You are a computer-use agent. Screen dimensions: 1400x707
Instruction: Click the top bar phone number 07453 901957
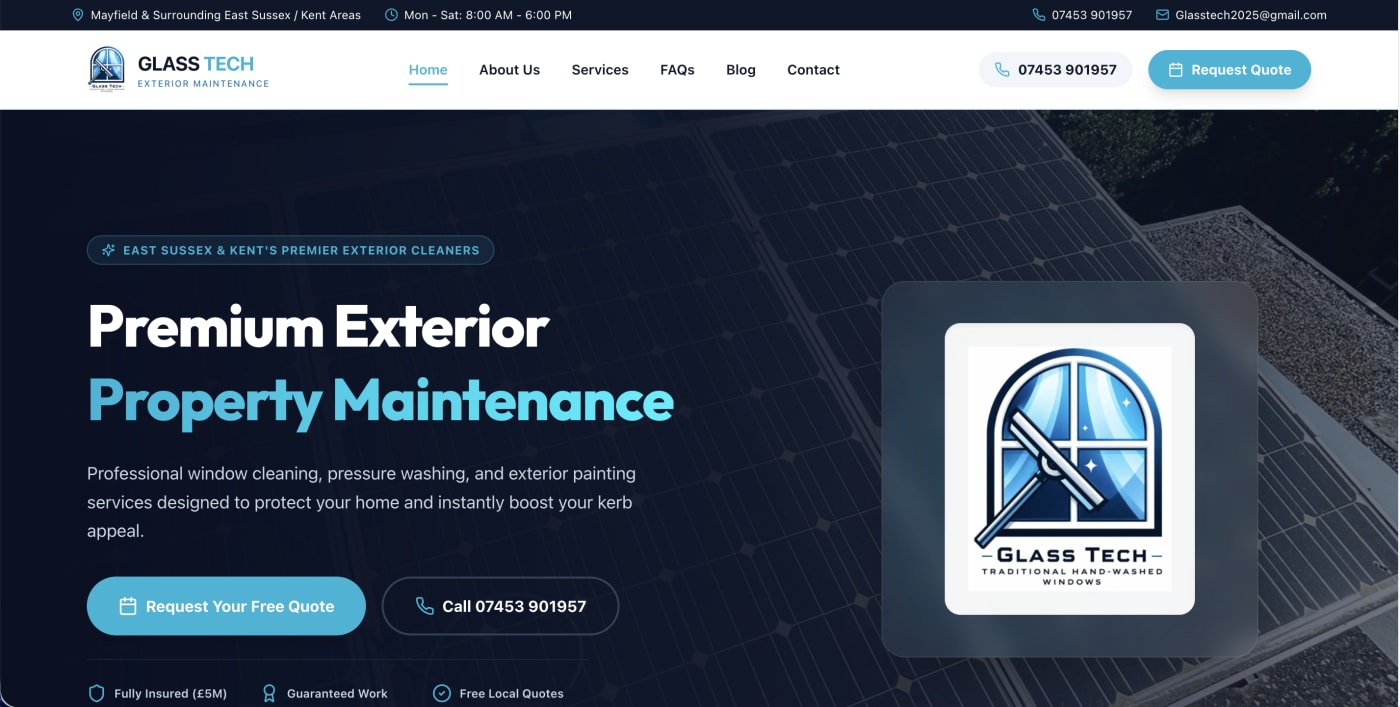click(1092, 15)
